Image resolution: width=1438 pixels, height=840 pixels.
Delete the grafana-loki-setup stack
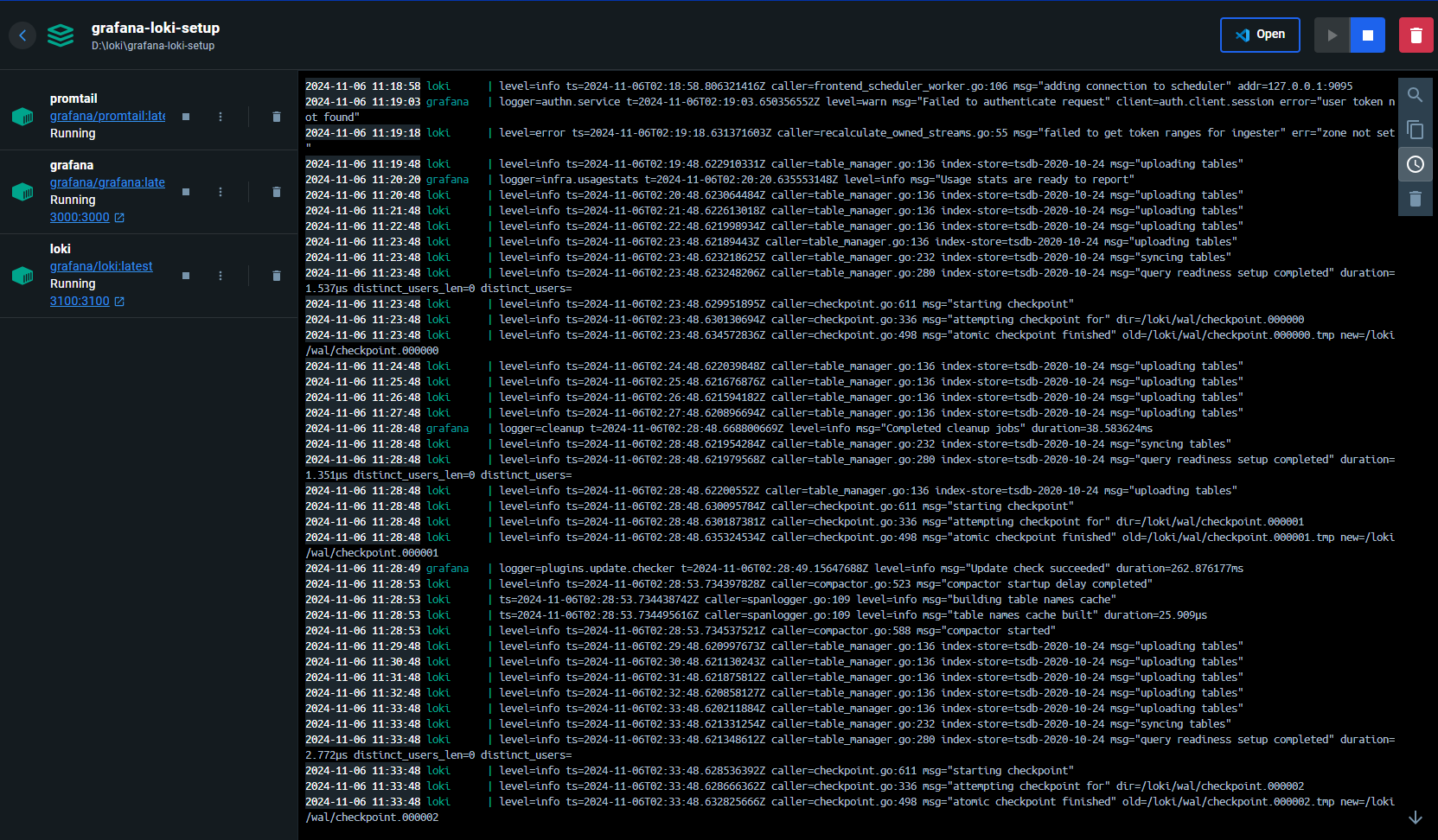[1416, 35]
